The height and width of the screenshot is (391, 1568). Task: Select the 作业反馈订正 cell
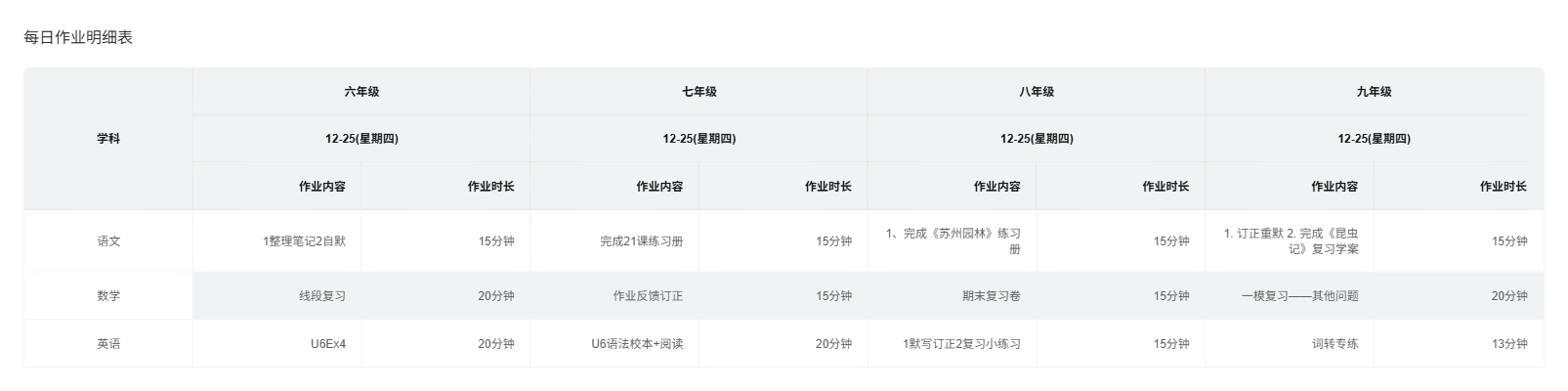point(648,296)
